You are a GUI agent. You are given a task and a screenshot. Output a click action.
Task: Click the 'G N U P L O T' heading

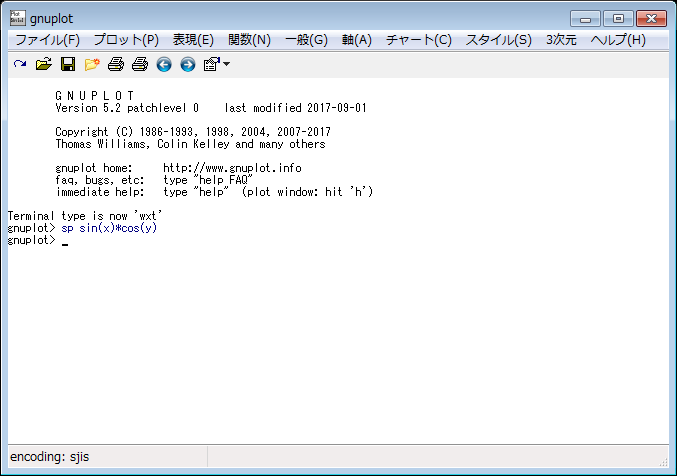point(94,95)
